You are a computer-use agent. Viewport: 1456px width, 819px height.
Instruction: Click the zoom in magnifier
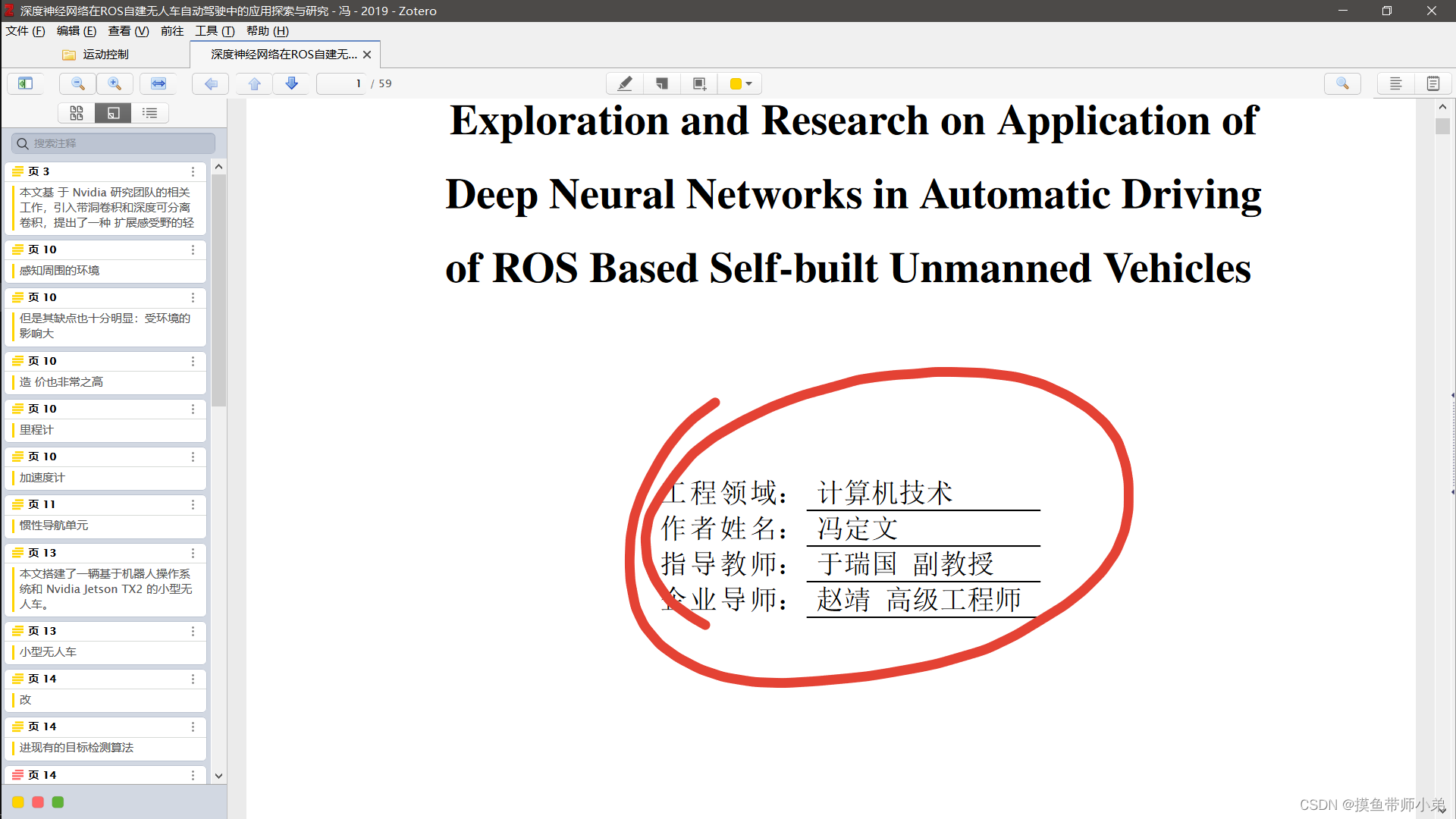click(115, 83)
